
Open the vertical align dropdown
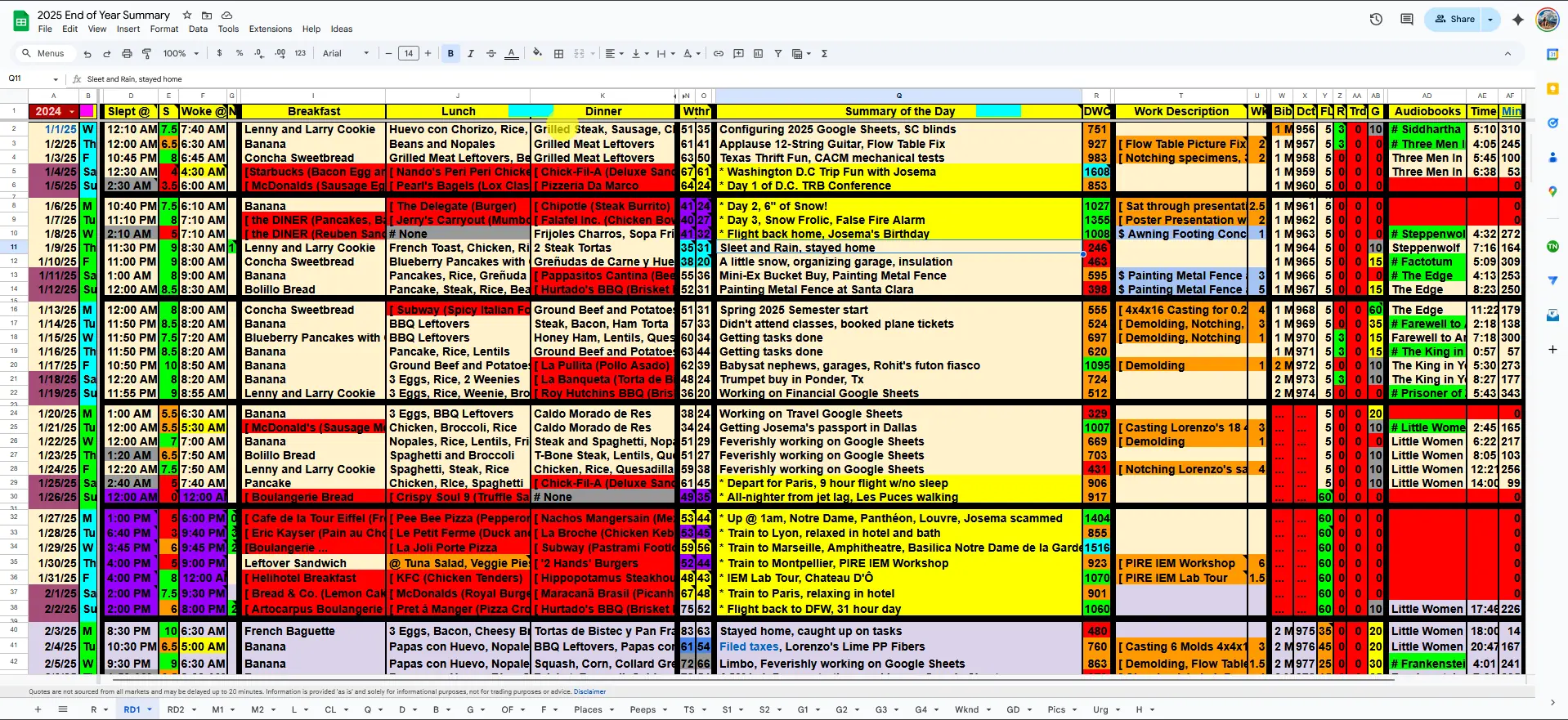tap(639, 54)
